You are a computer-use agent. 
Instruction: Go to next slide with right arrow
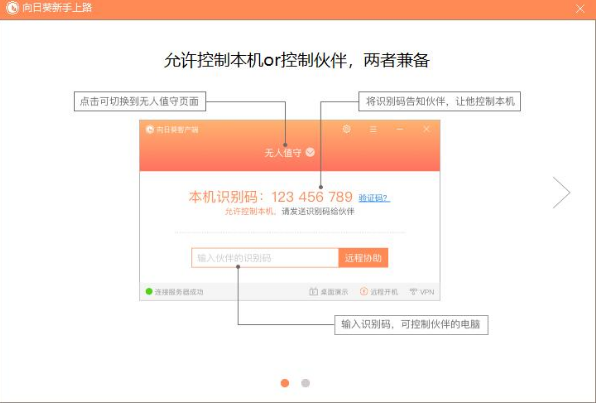pyautogui.click(x=562, y=192)
